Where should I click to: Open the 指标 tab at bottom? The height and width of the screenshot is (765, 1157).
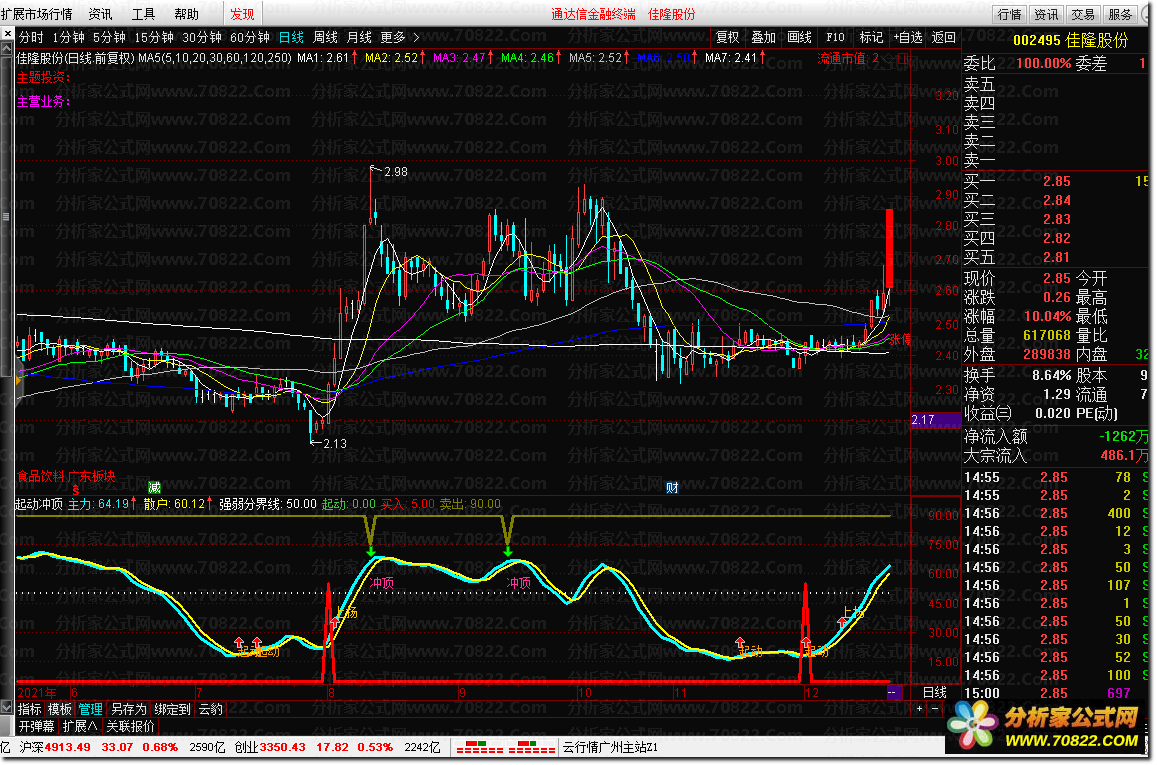(30, 709)
